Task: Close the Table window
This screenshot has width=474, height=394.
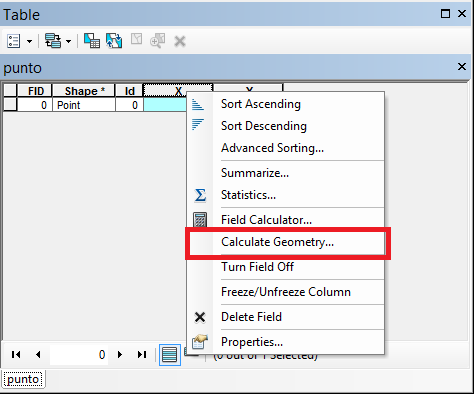Action: tap(462, 14)
